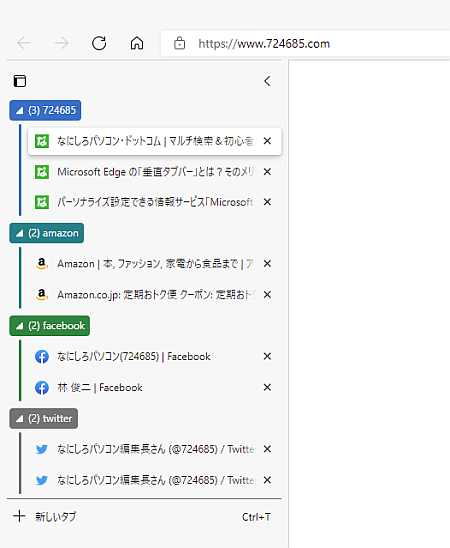Click Twitter bird icon of second Twitter tab

(x=42, y=480)
